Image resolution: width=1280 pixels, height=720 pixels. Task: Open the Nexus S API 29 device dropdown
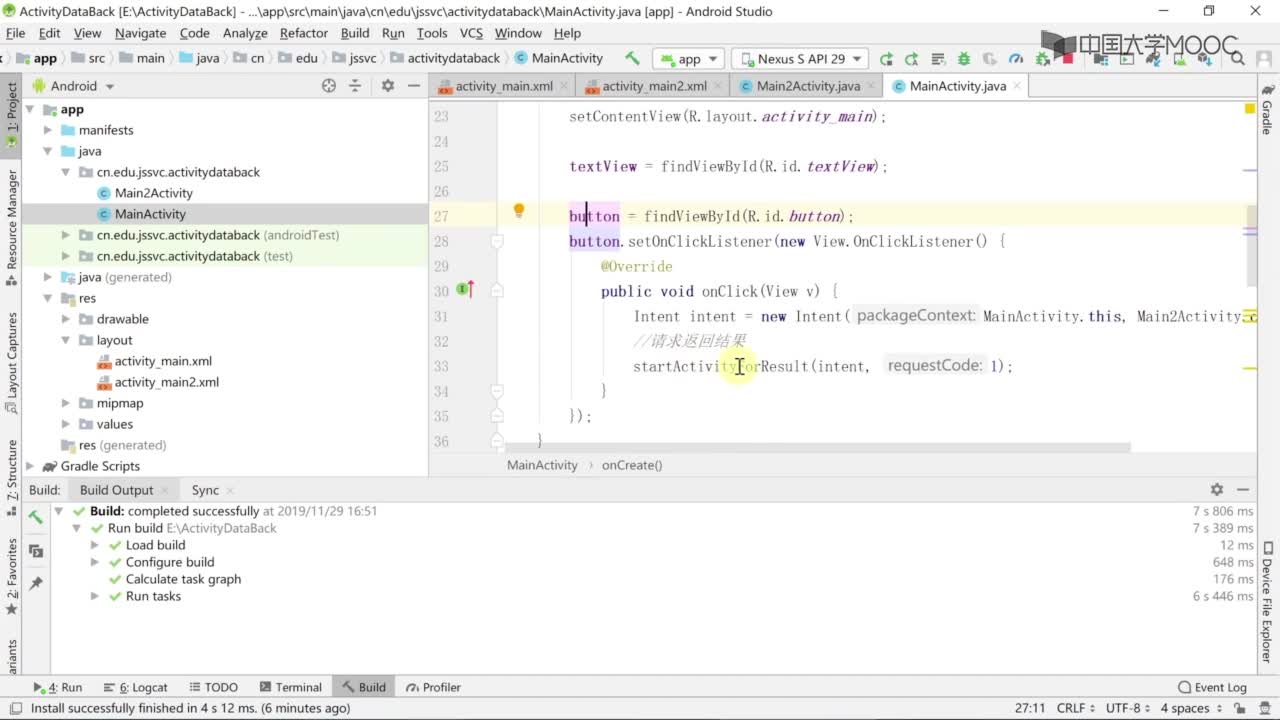(800, 59)
